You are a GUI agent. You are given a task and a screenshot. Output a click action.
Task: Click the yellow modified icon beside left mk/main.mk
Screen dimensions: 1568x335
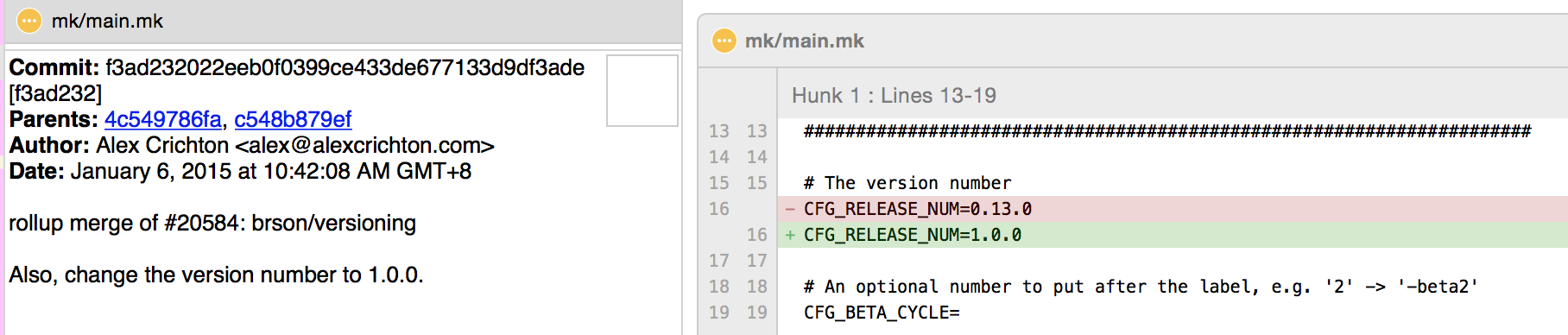coord(29,21)
